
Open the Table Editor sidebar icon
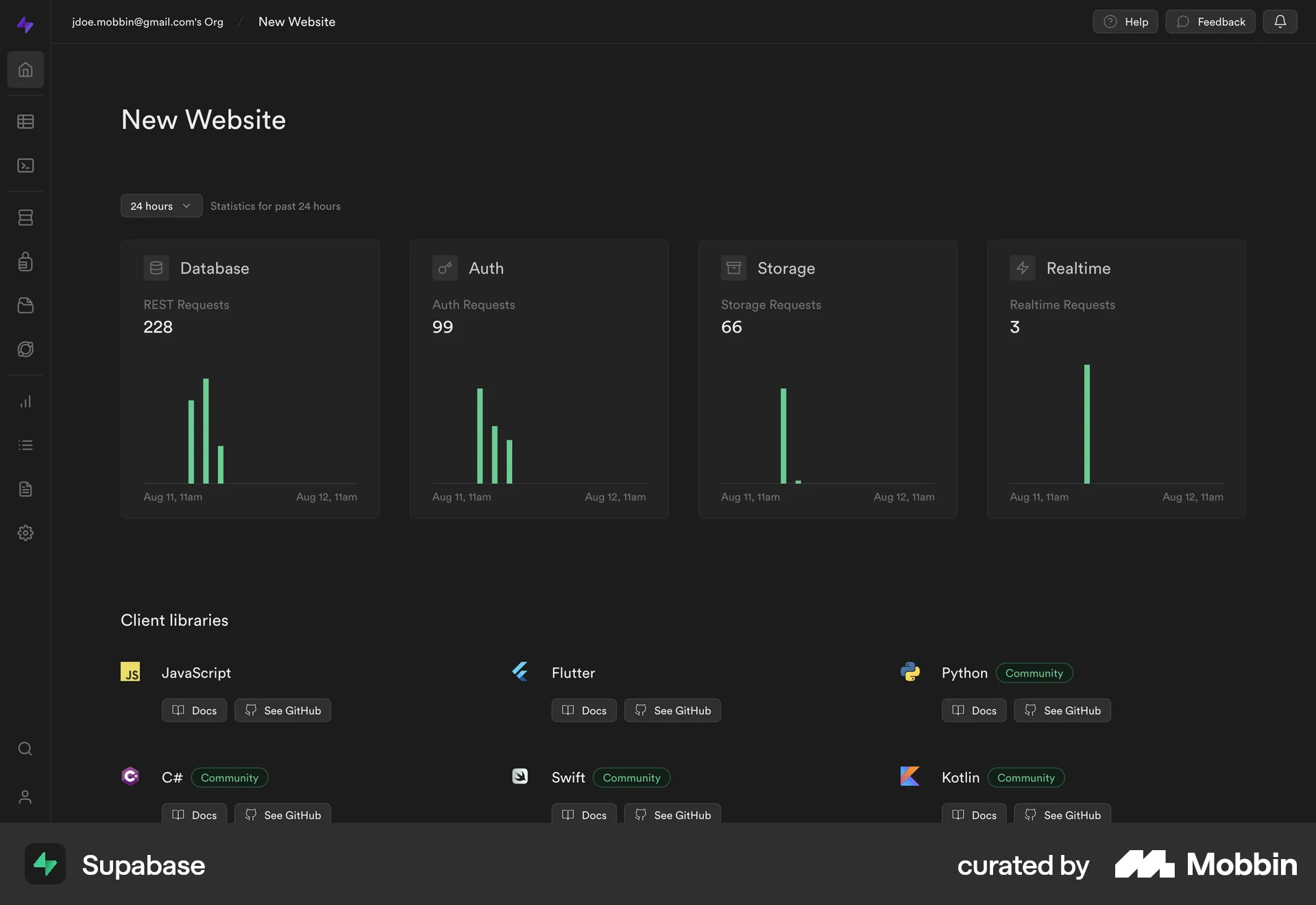coord(25,122)
